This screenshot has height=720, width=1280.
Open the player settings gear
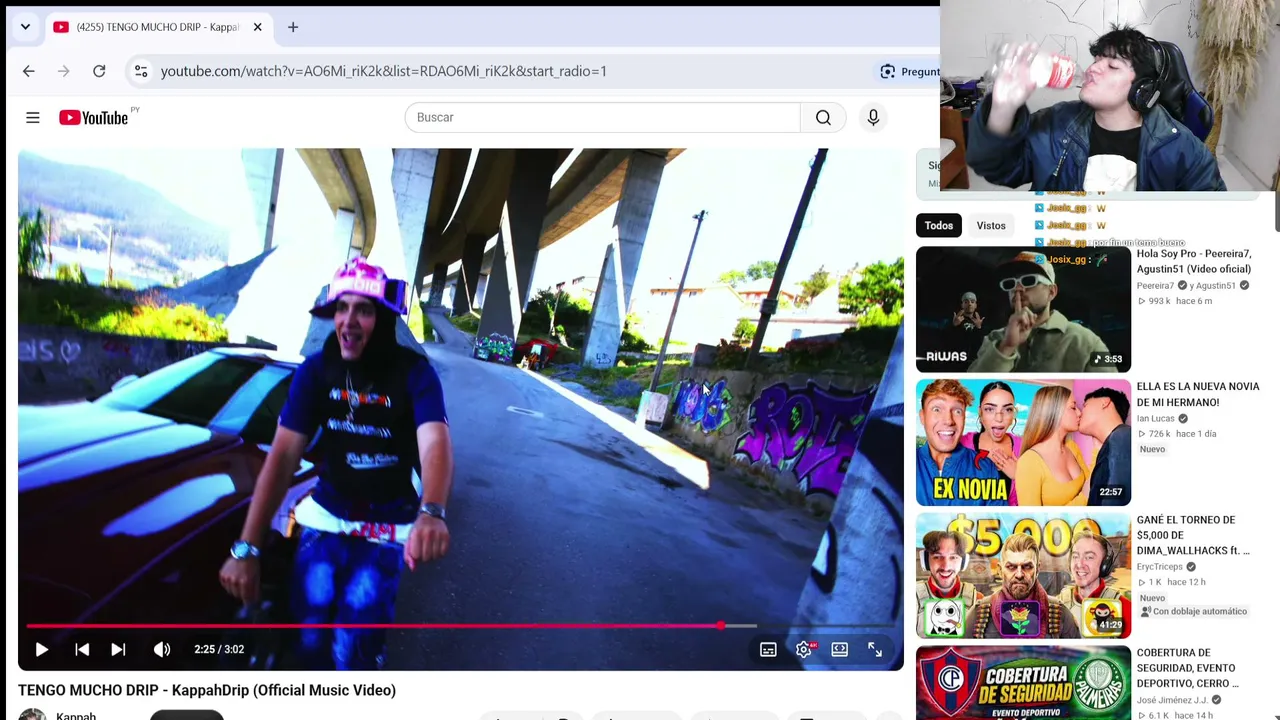pos(804,650)
